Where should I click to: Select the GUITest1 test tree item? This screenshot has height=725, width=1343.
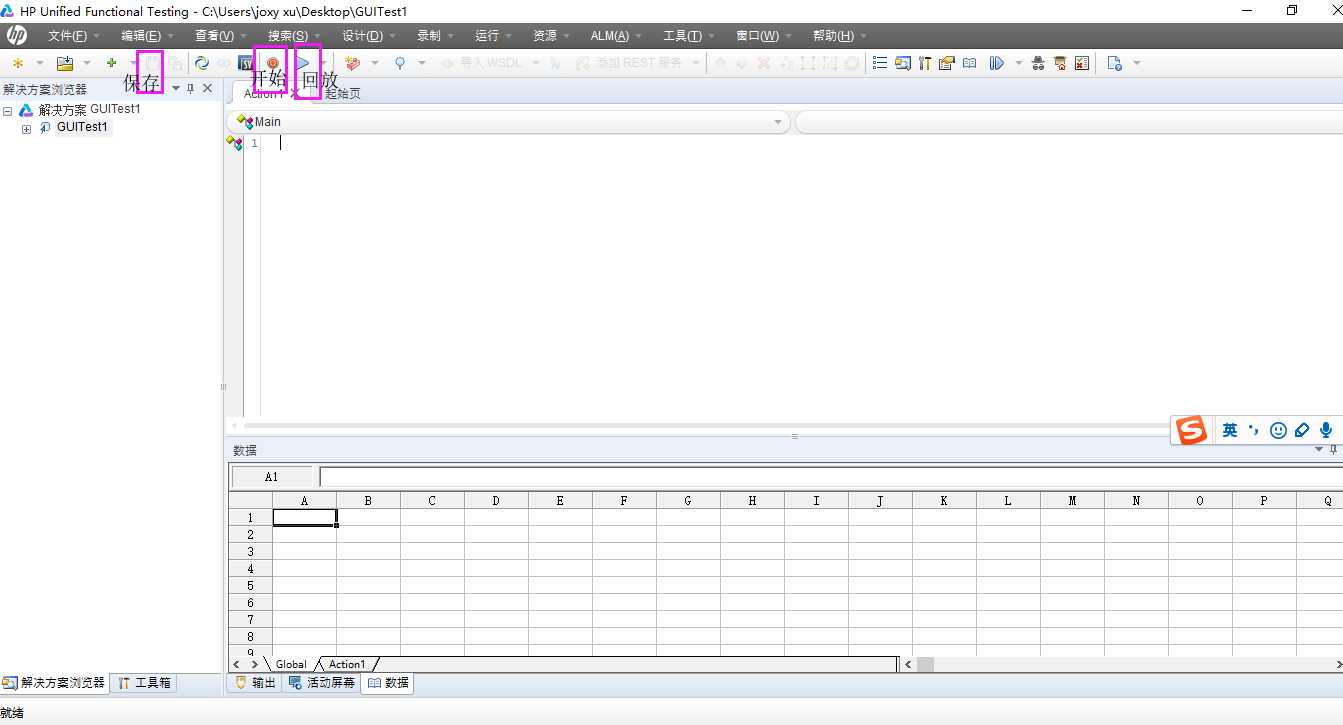tap(82, 128)
